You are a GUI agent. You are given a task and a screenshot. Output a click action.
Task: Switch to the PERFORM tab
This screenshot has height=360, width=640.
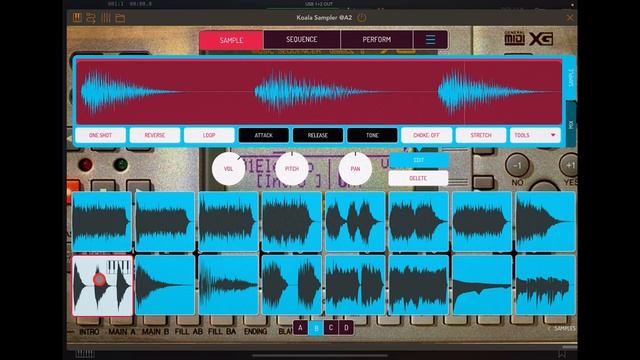(376, 40)
